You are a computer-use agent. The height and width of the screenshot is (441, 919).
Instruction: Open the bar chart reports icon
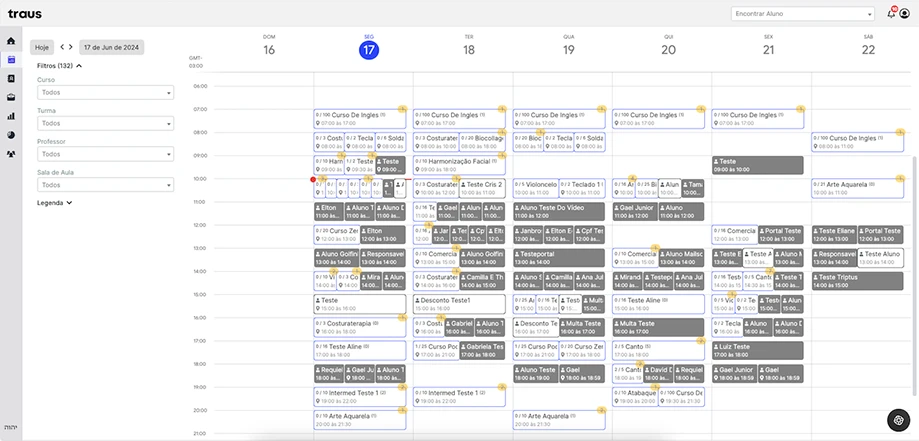[11, 116]
